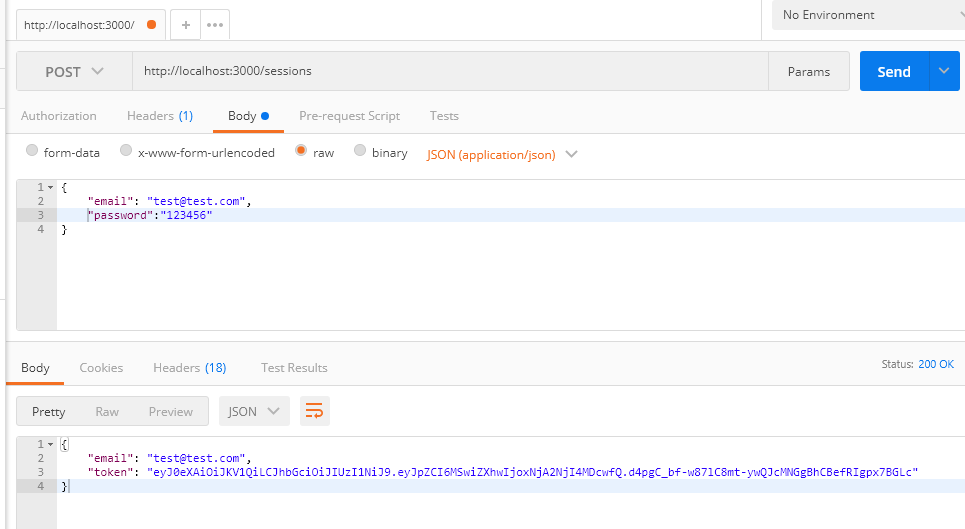Change JSON (application/json) content type dropdown

click(x=502, y=154)
